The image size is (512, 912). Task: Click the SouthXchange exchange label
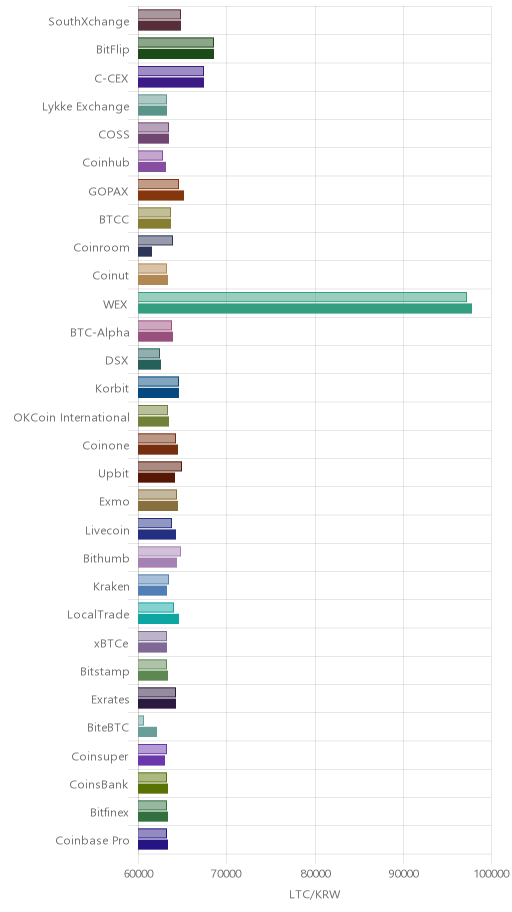tap(89, 22)
